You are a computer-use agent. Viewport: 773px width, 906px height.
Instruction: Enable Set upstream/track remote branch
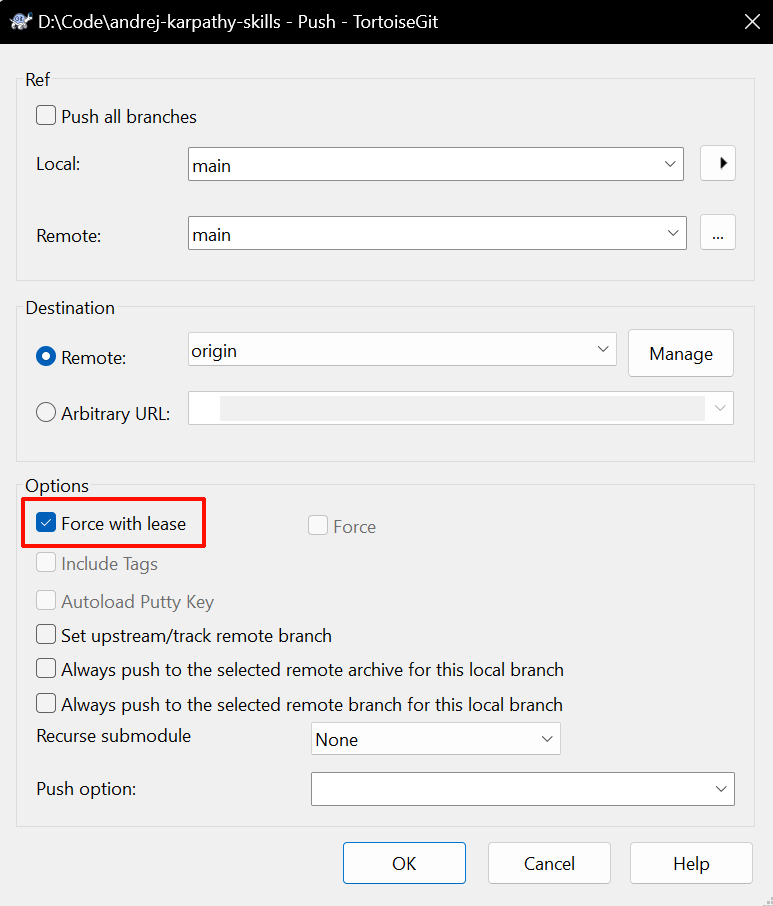pyautogui.click(x=46, y=634)
